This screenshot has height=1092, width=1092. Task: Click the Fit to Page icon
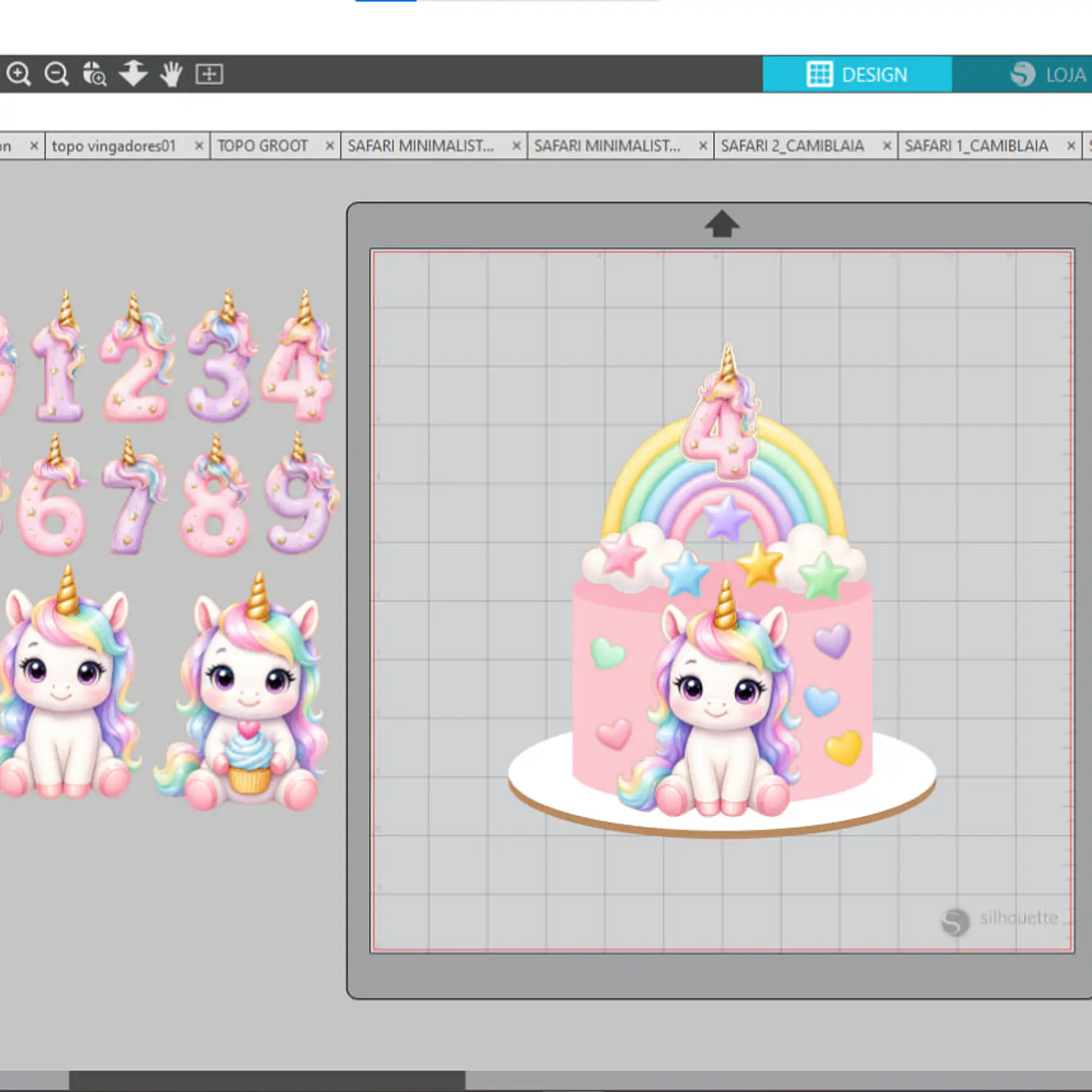(209, 74)
